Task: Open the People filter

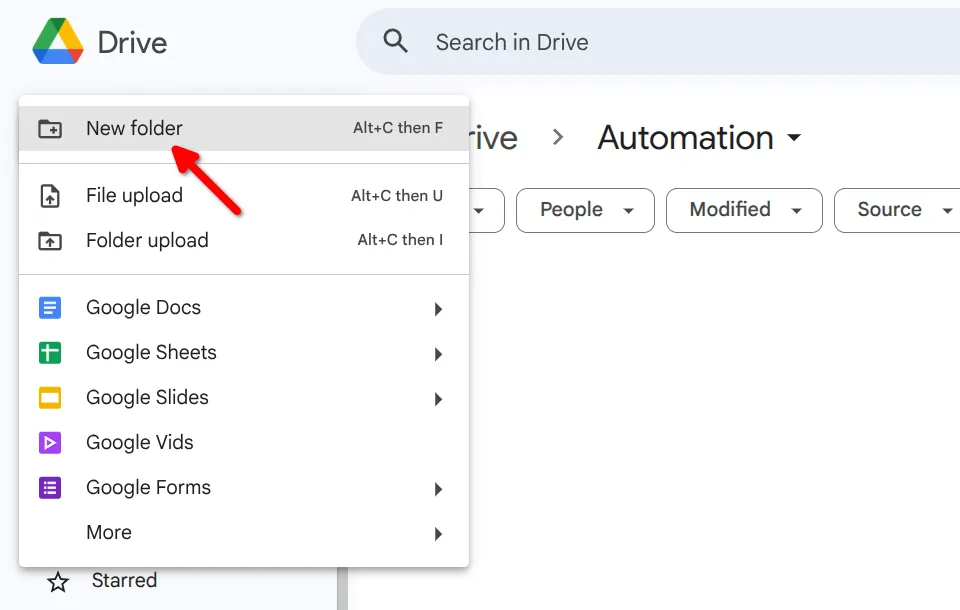Action: click(585, 210)
